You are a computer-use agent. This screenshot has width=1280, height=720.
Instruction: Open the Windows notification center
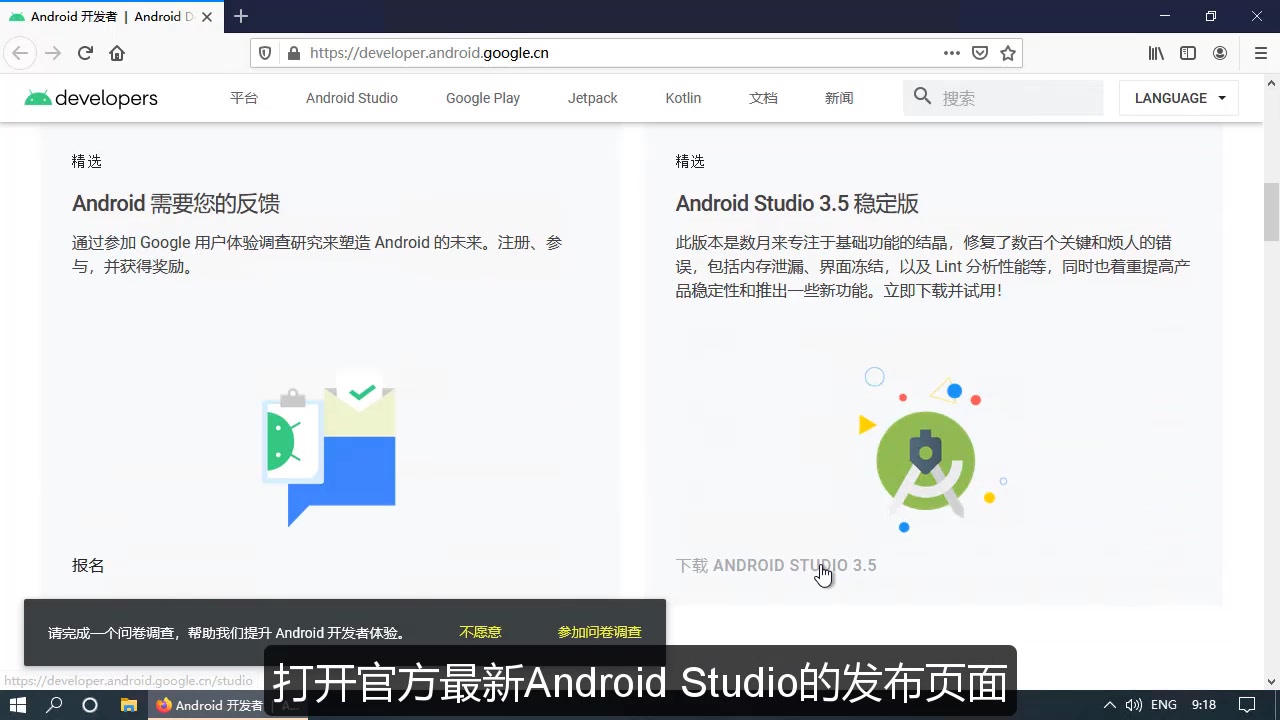(x=1246, y=705)
